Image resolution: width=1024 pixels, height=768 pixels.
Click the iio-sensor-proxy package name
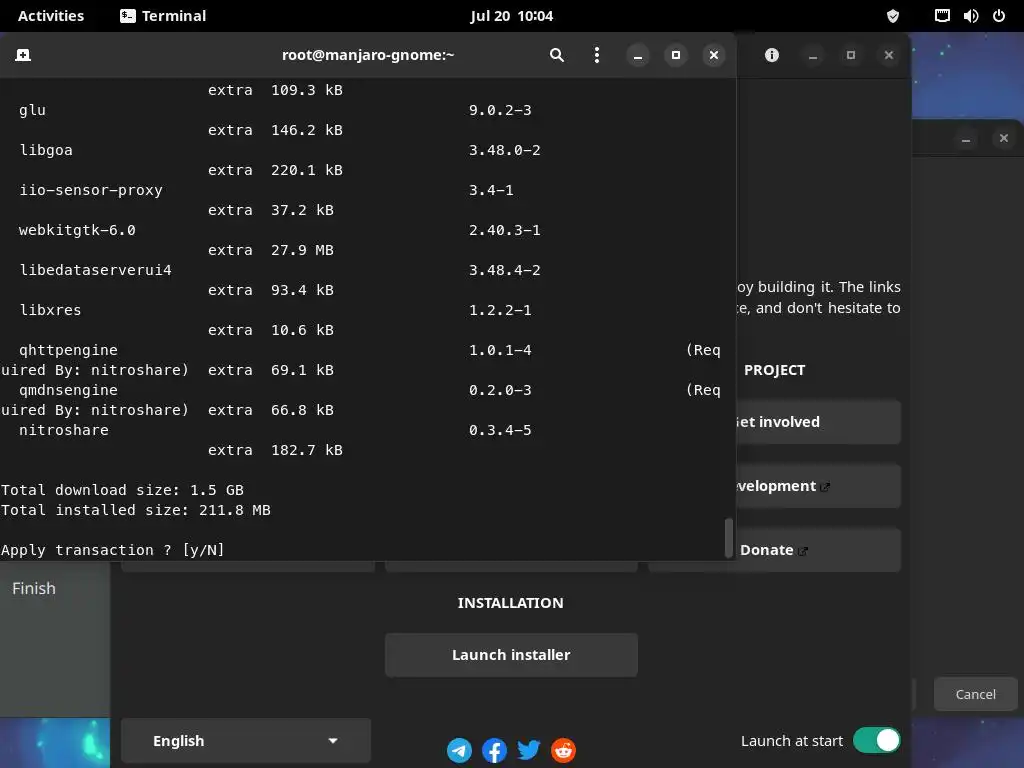pos(91,191)
